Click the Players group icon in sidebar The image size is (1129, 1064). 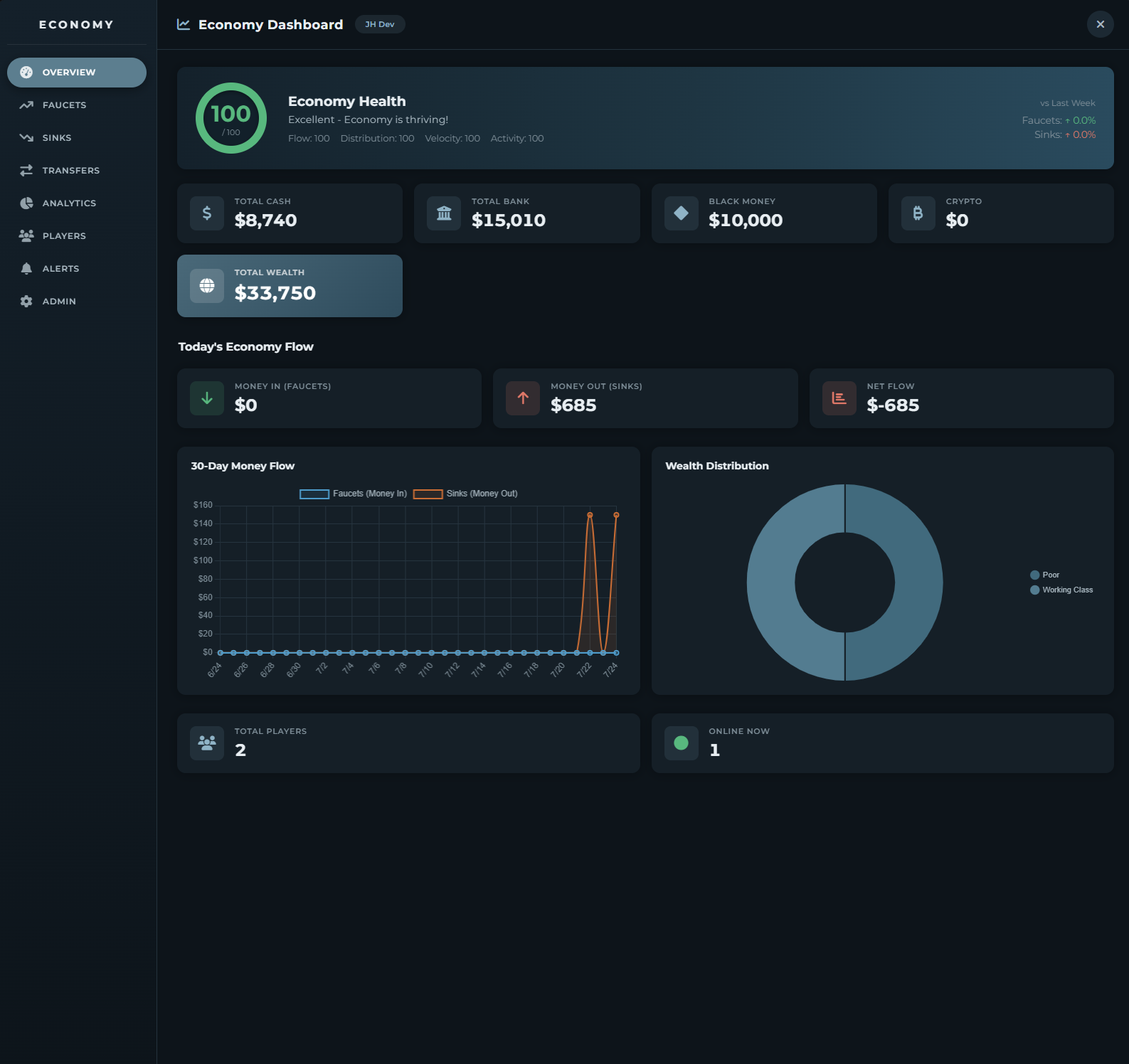point(26,236)
